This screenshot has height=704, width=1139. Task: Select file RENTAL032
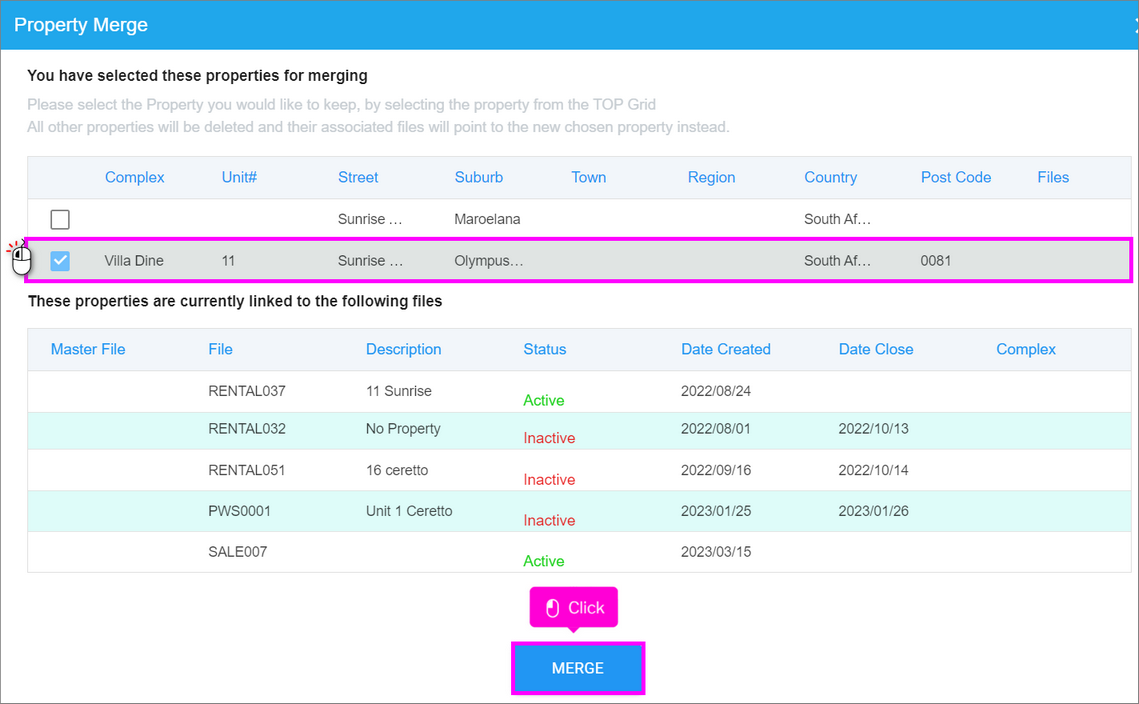tap(247, 429)
